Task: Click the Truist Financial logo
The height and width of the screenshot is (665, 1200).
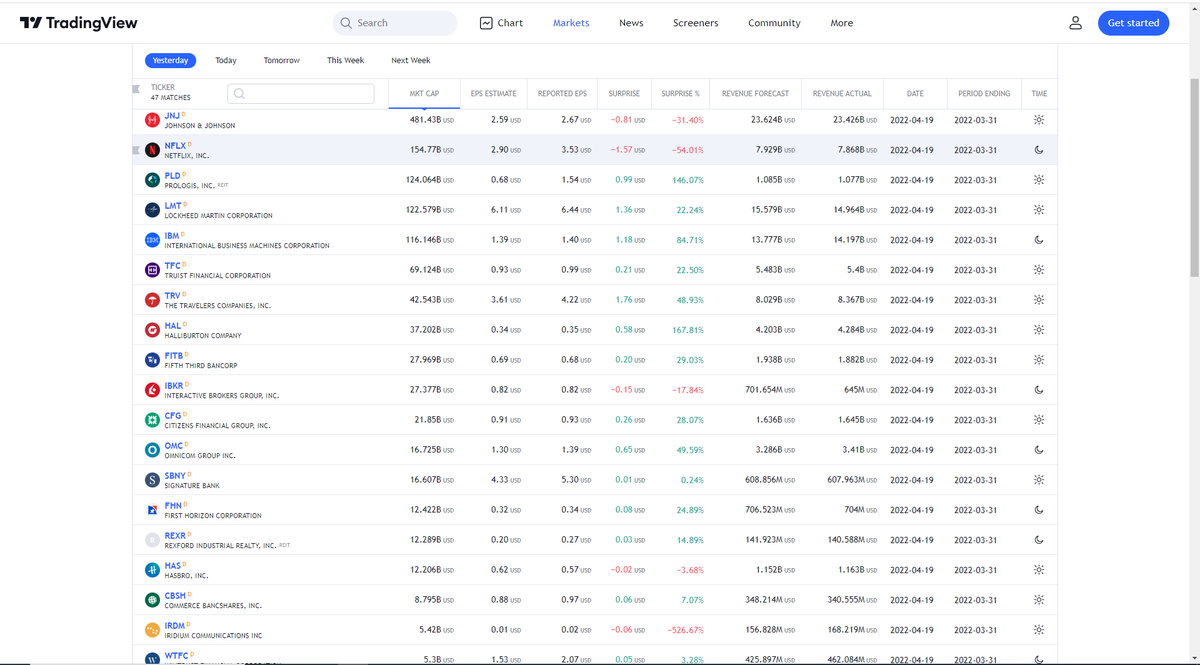Action: click(x=152, y=270)
